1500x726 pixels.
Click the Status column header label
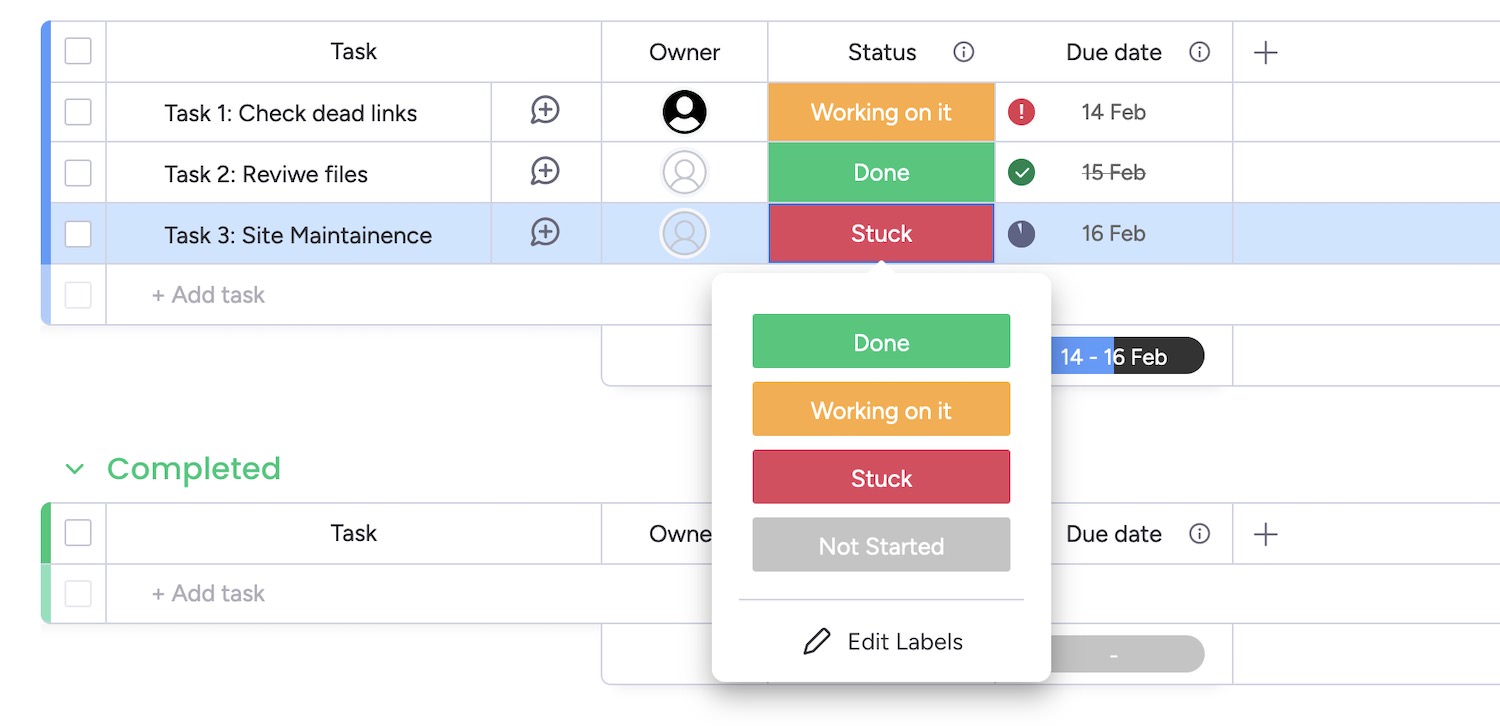point(882,52)
